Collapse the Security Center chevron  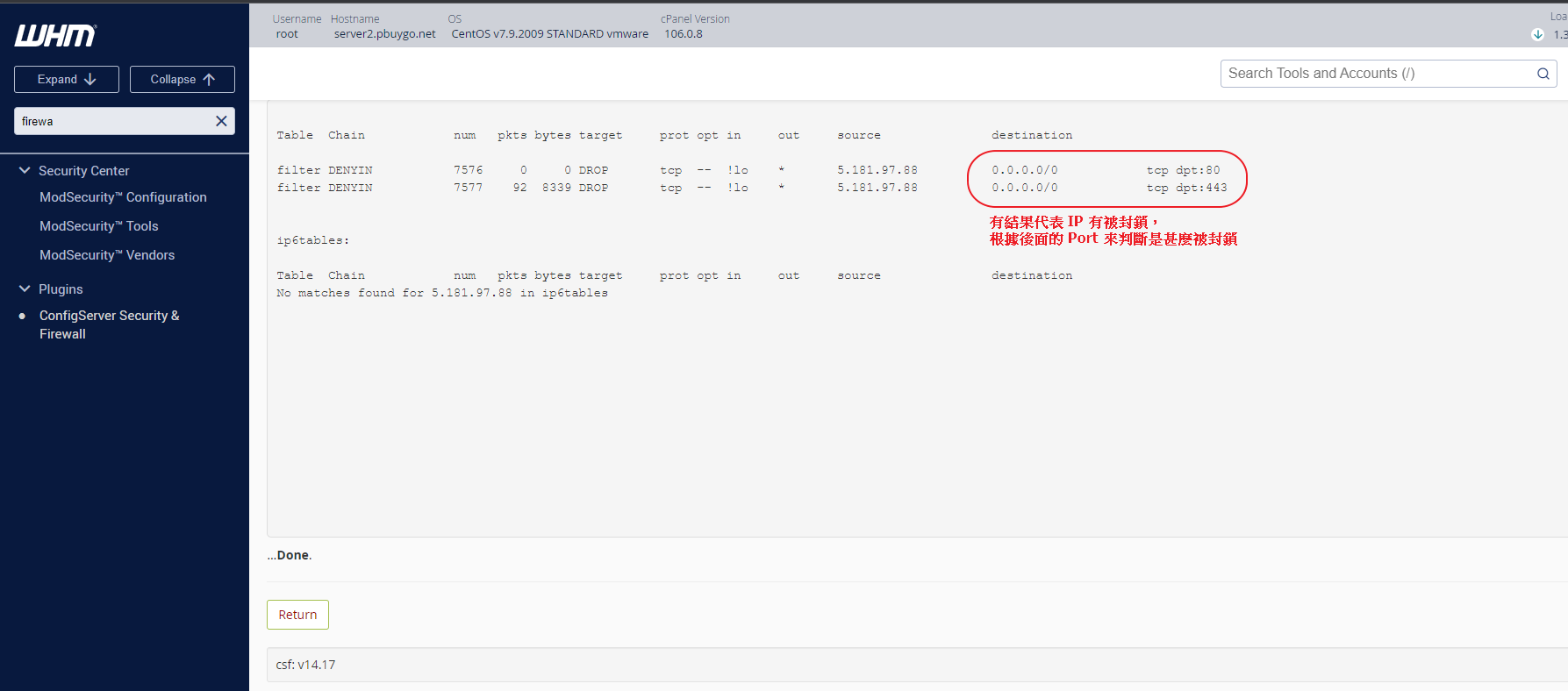(25, 170)
